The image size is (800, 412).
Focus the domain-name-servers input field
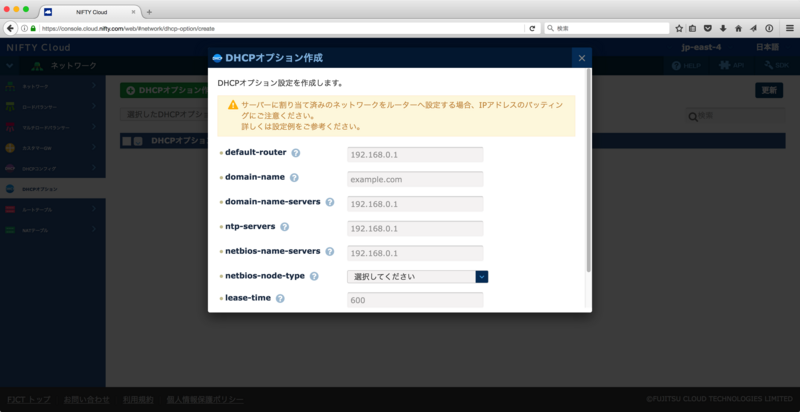point(415,203)
